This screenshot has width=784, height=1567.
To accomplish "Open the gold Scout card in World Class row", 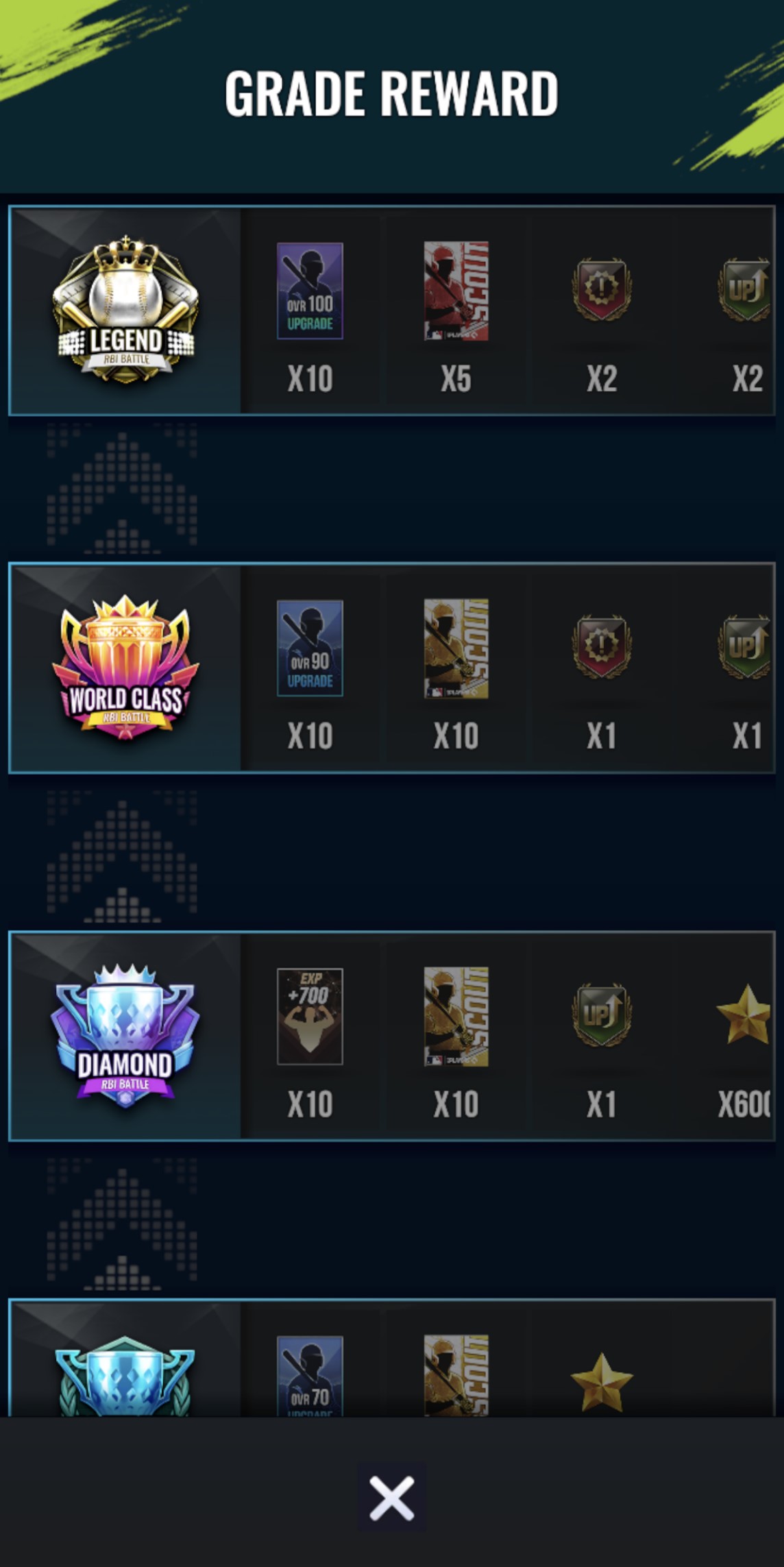I will click(456, 648).
